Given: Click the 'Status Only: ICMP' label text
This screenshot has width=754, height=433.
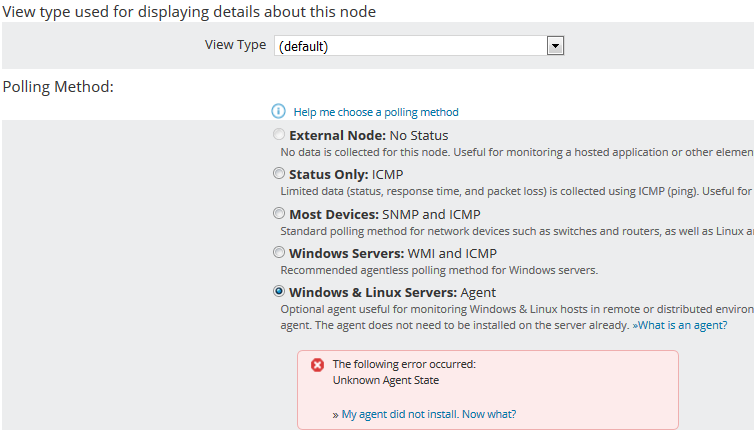Looking at the screenshot, I should tap(345, 174).
